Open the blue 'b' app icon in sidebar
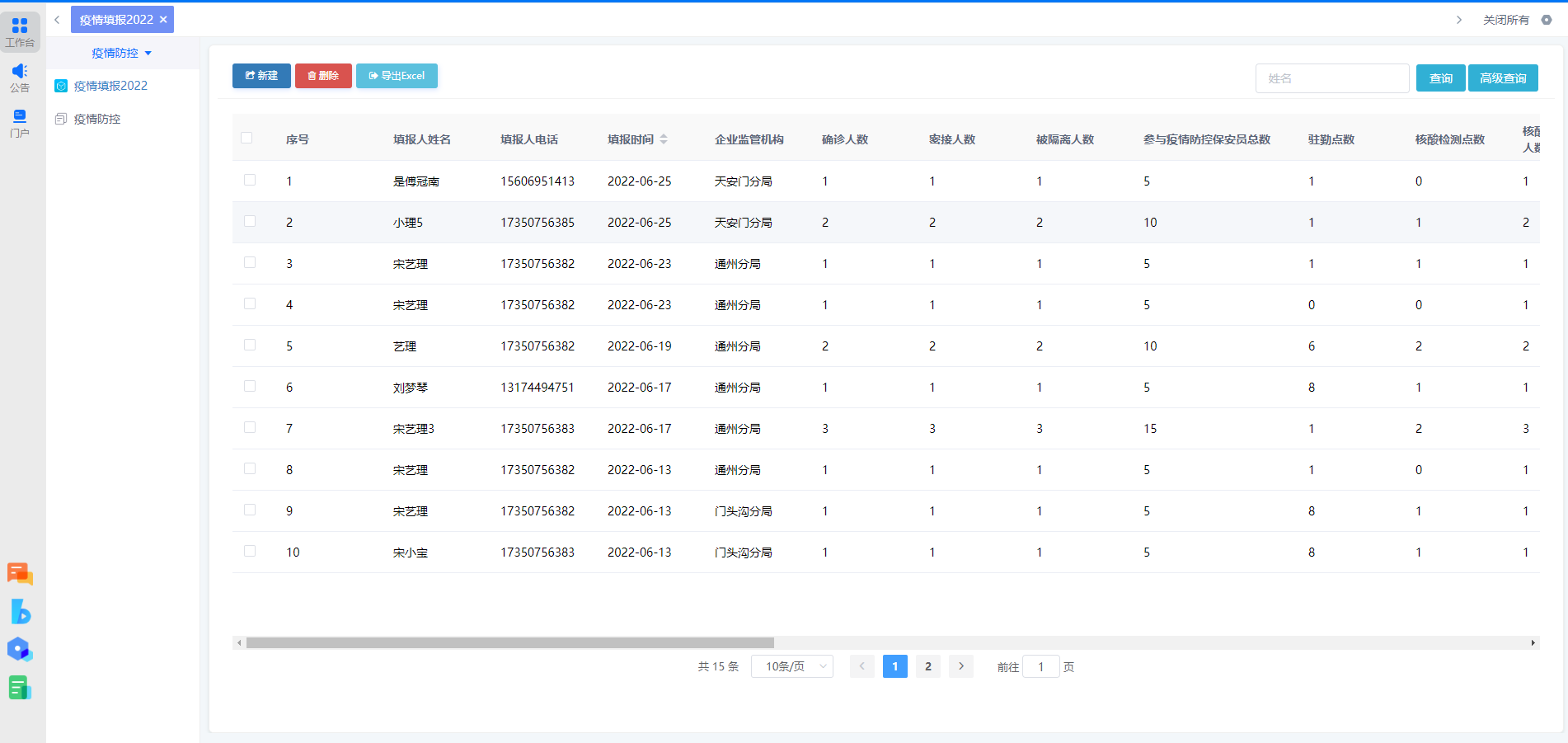 (x=20, y=611)
